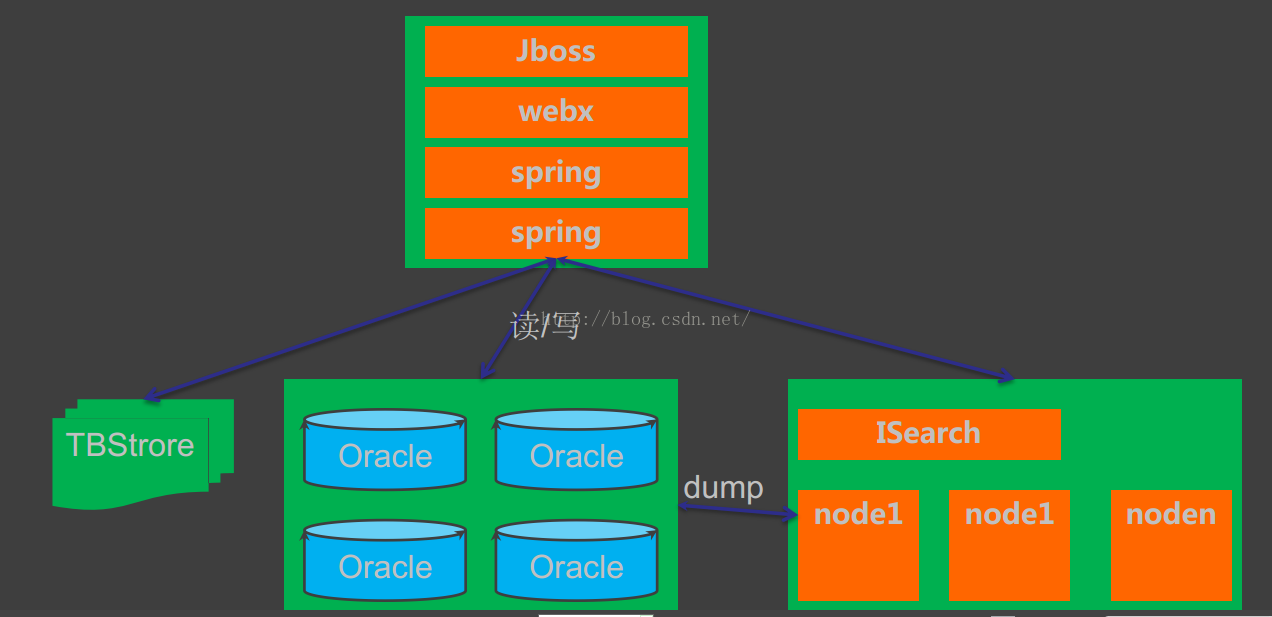Click the webx orange block
Screen dimensions: 1272x617
pyautogui.click(x=556, y=112)
